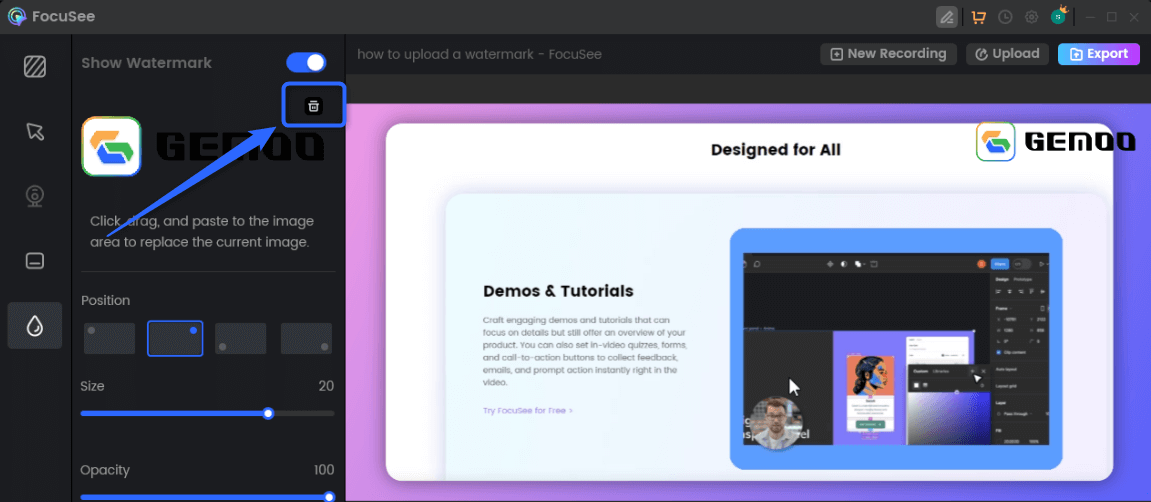Click the Opacity slider handle
Viewport: 1151px width, 502px height.
click(x=329, y=497)
